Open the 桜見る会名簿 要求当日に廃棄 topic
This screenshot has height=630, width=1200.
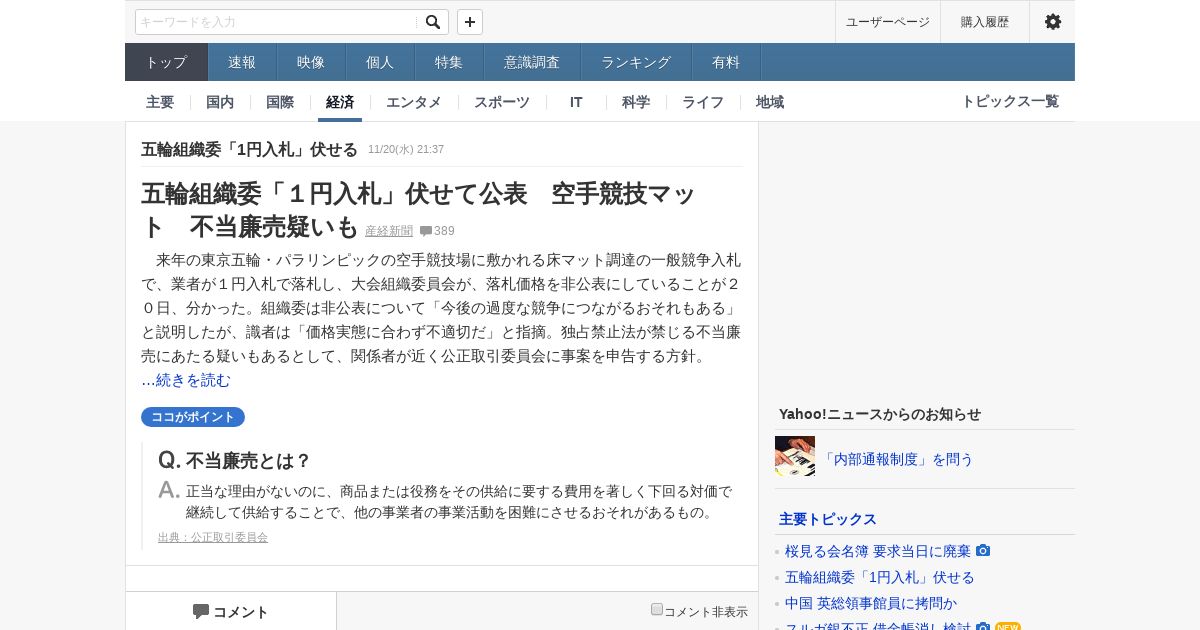pos(878,551)
